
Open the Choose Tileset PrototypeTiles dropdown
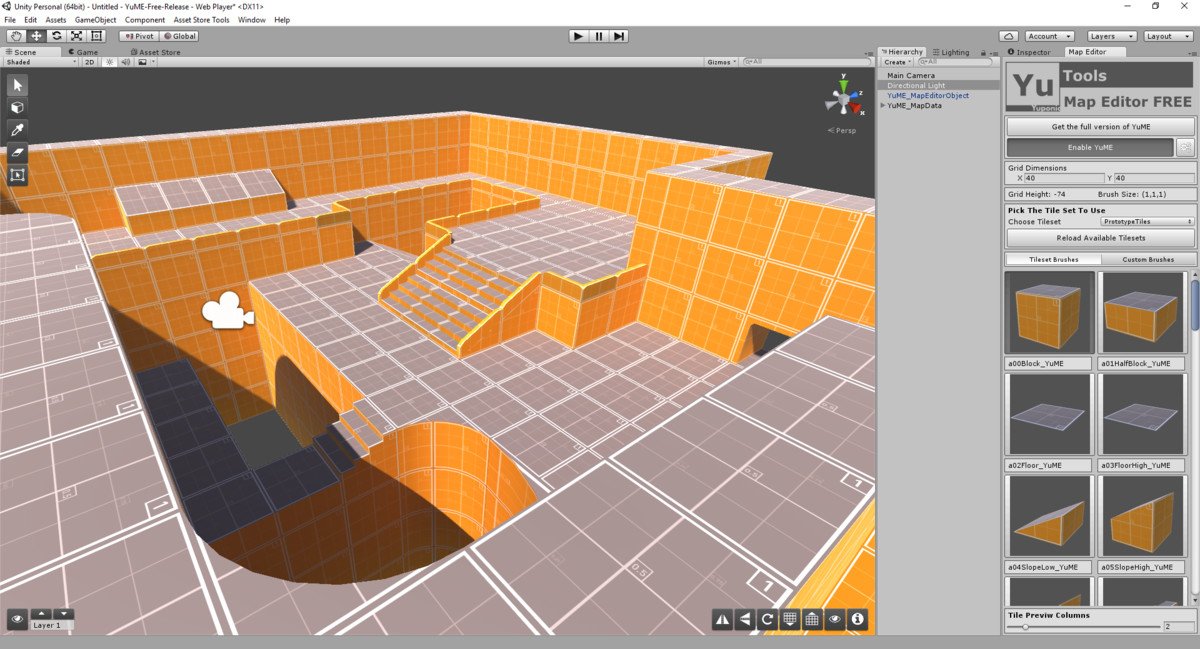1147,222
